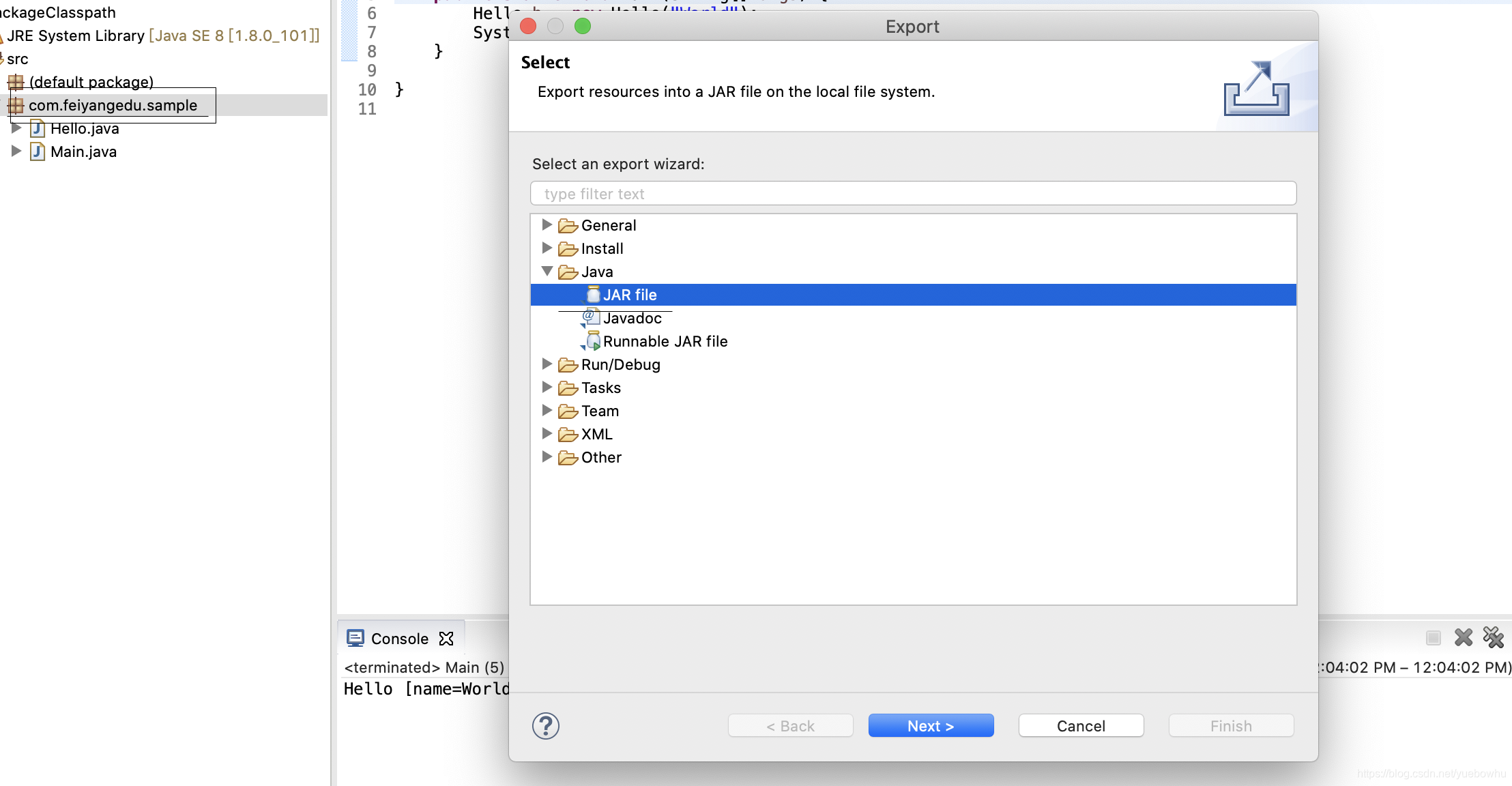Click the Main.java file icon
Image resolution: width=1512 pixels, height=786 pixels.
pyautogui.click(x=38, y=151)
